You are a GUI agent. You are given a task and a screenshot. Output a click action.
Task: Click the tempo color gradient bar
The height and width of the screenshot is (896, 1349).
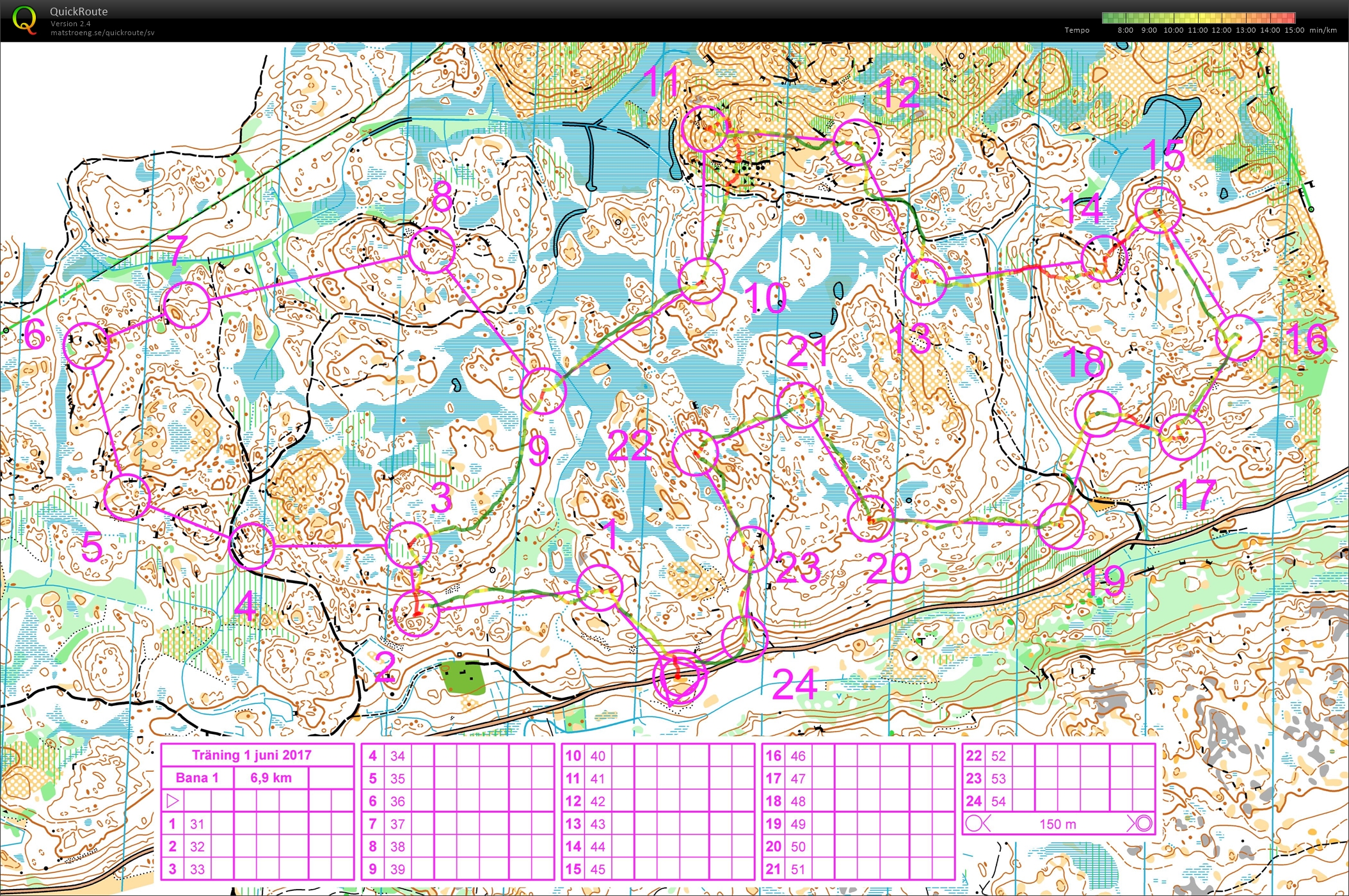1199,18
